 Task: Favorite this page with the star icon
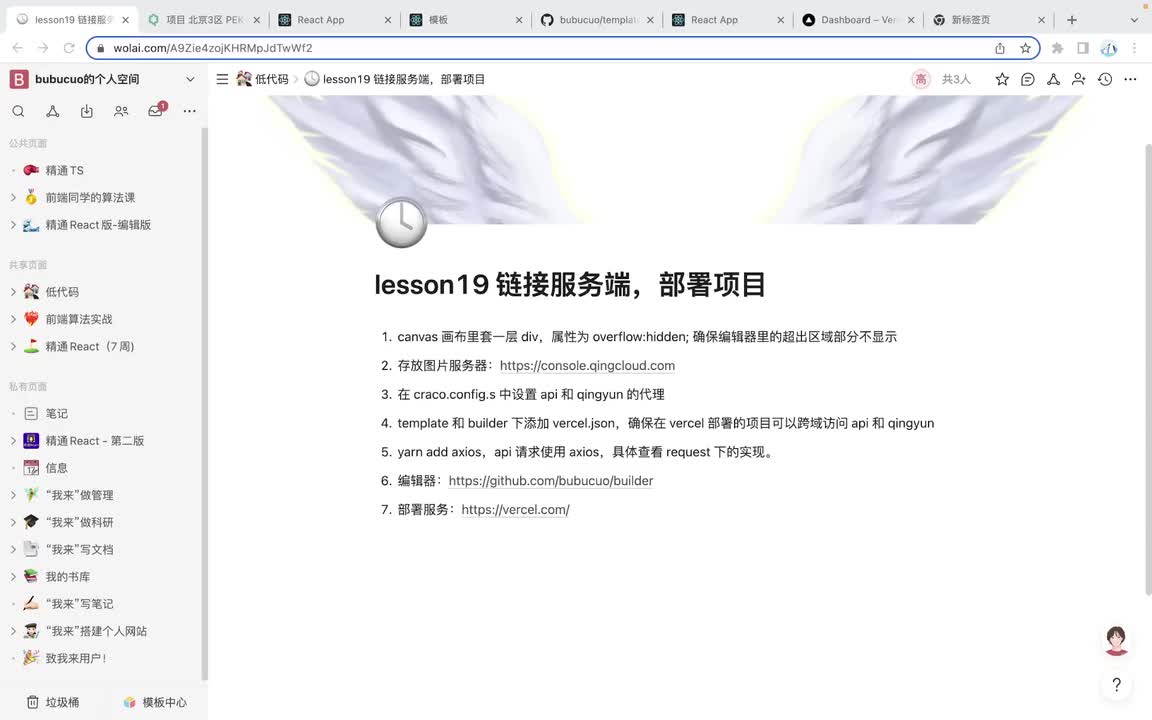coord(1002,79)
